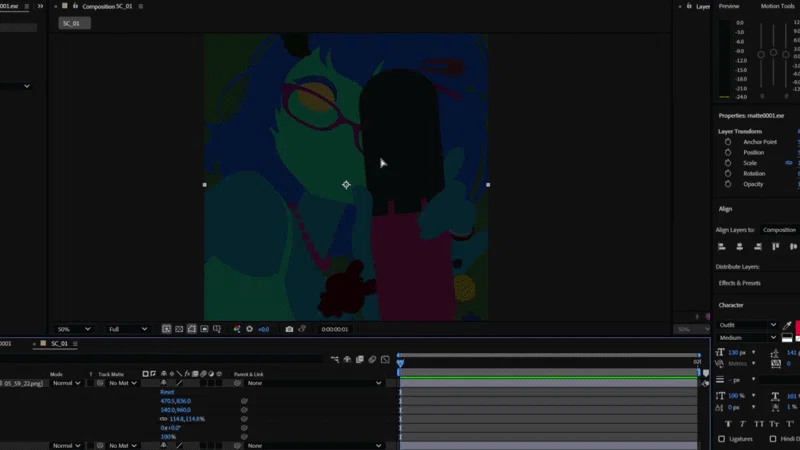Image resolution: width=800 pixels, height=450 pixels.
Task: Open the Full resolution dropdown
Action: [x=128, y=329]
